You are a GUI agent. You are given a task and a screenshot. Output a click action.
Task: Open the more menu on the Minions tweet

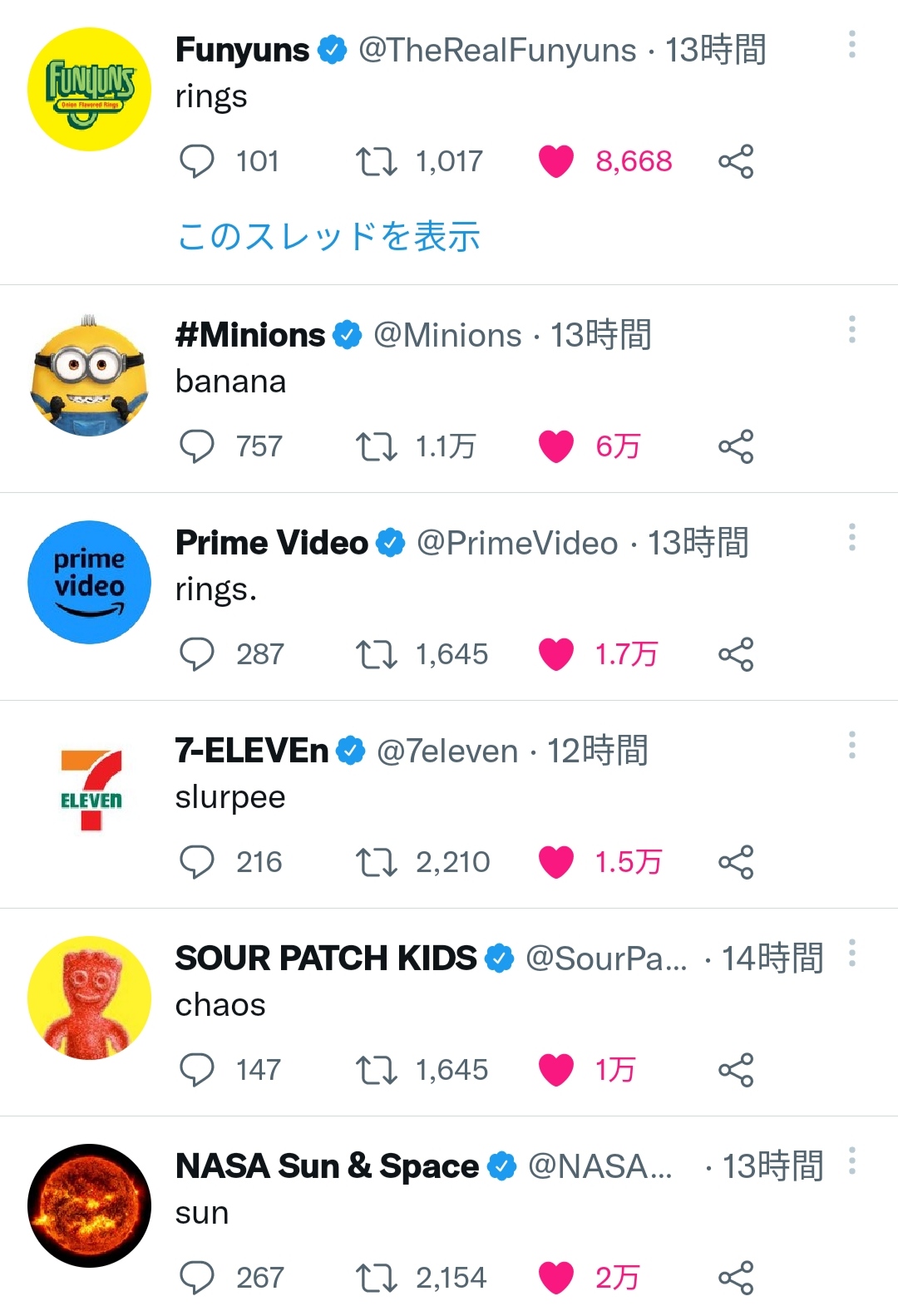[x=851, y=330]
